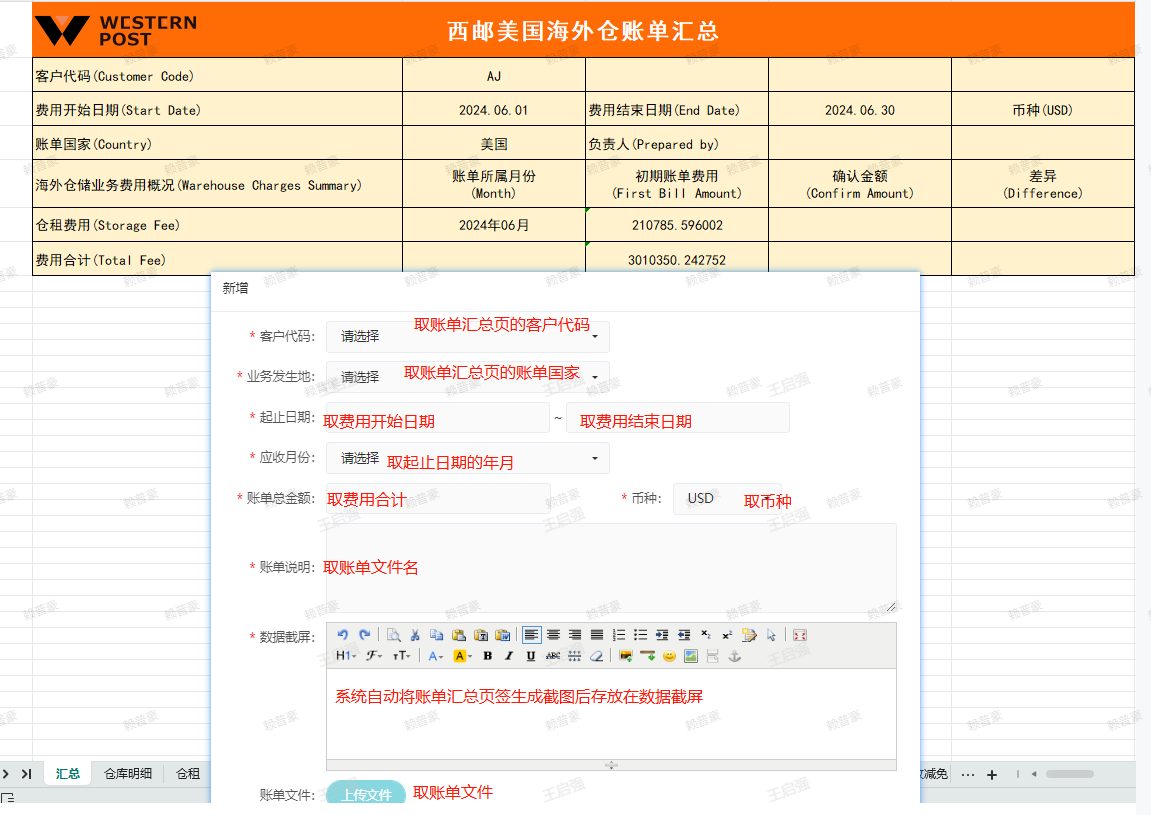Focus the 账单总金额 input field

(436, 499)
